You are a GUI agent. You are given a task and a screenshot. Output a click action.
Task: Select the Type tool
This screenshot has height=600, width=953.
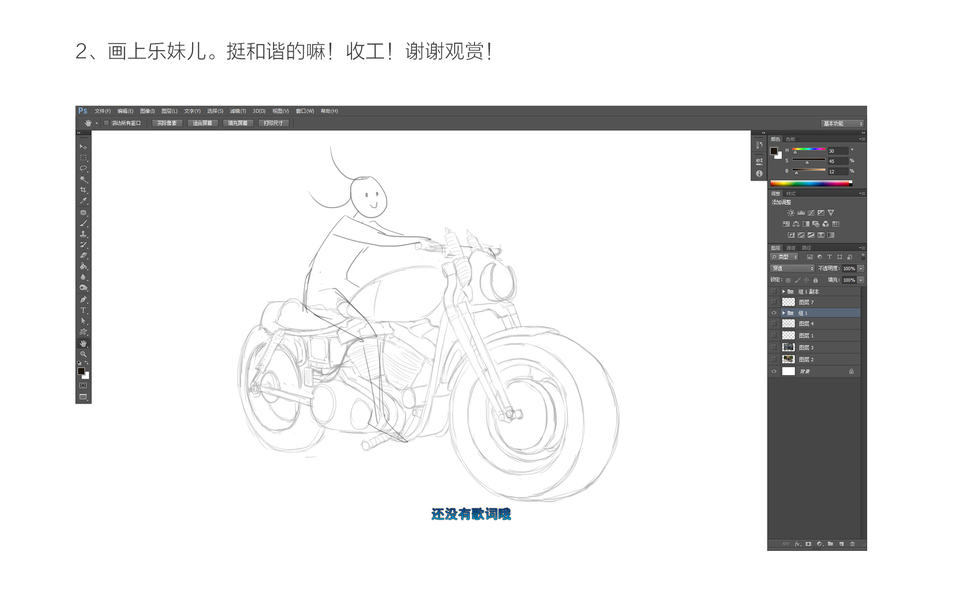pos(83,310)
